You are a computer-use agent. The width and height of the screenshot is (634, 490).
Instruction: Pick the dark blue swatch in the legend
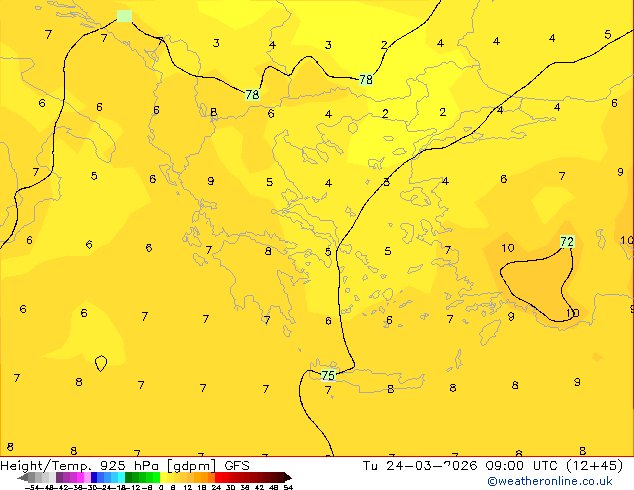[94, 477]
